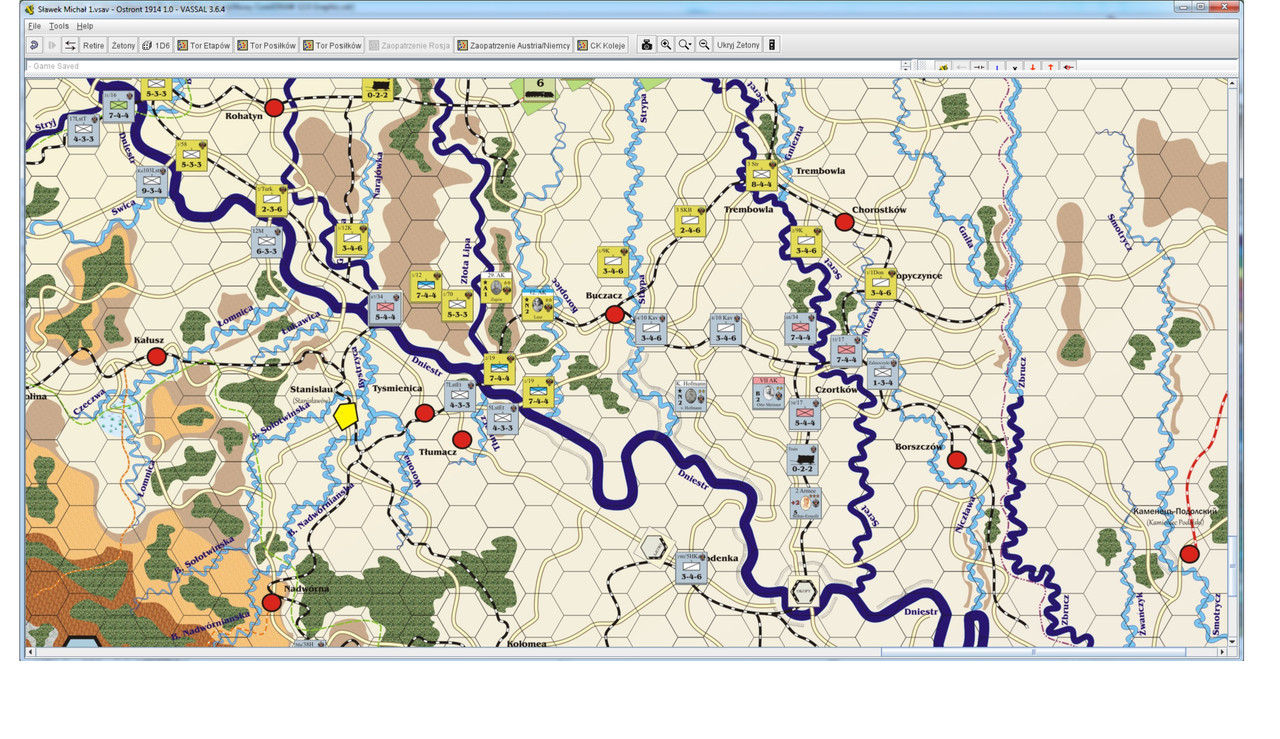Screen dimensions: 1280x739
Task: Click the map horizontal scrollbar thumb
Action: pyautogui.click(x=1033, y=652)
